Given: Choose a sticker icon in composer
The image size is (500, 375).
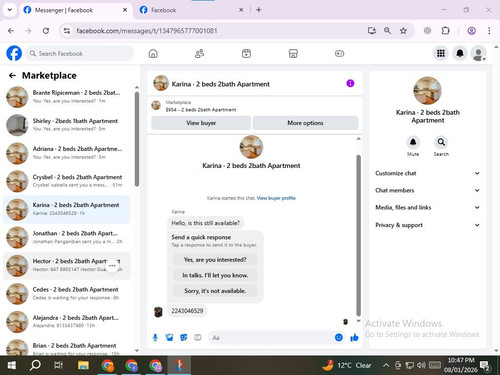Looking at the screenshot, I should coord(184,338).
